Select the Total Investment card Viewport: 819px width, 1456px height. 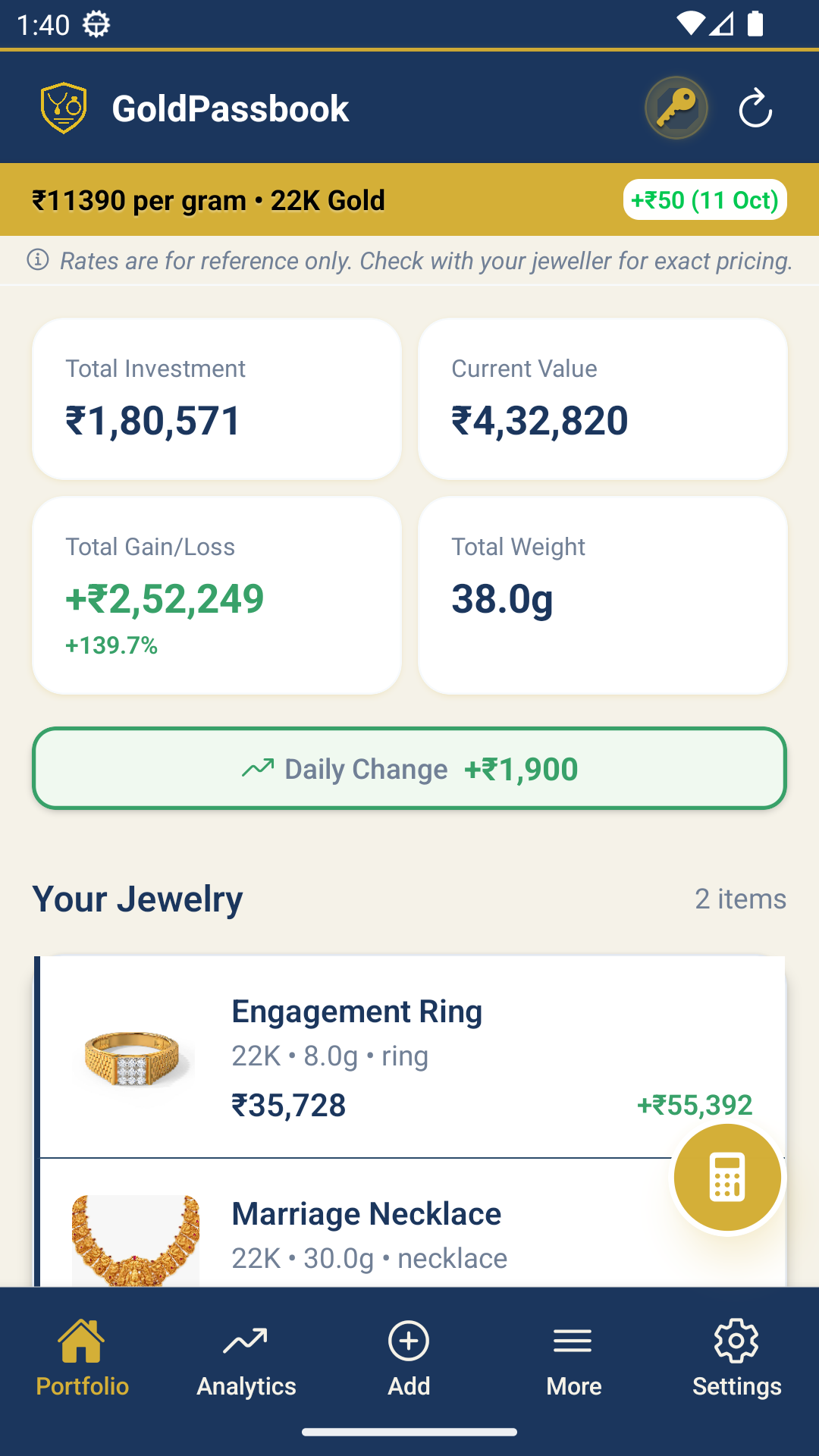[x=217, y=399]
